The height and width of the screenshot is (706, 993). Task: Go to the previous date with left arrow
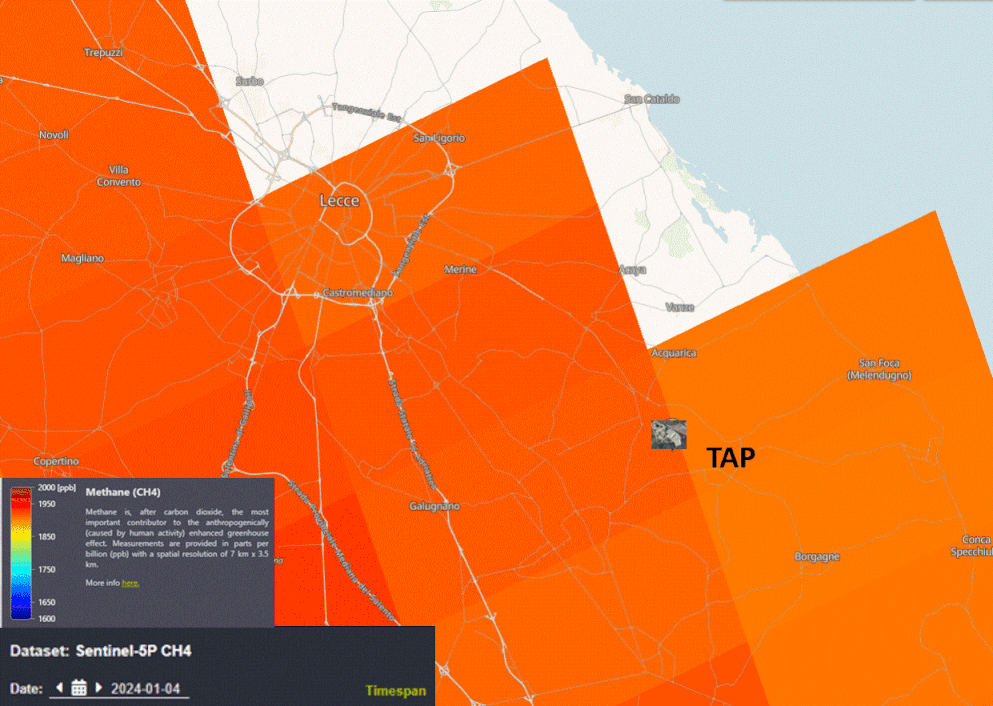(59, 688)
